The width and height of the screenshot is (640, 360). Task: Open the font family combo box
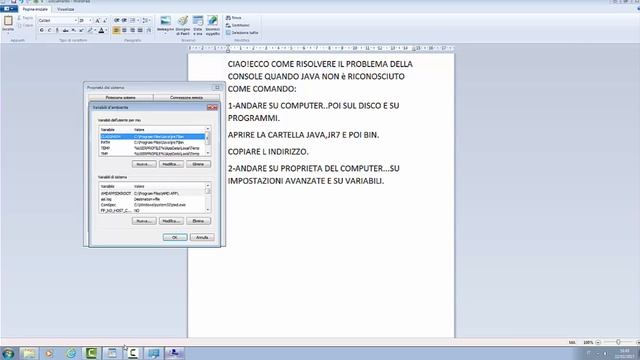click(58, 20)
